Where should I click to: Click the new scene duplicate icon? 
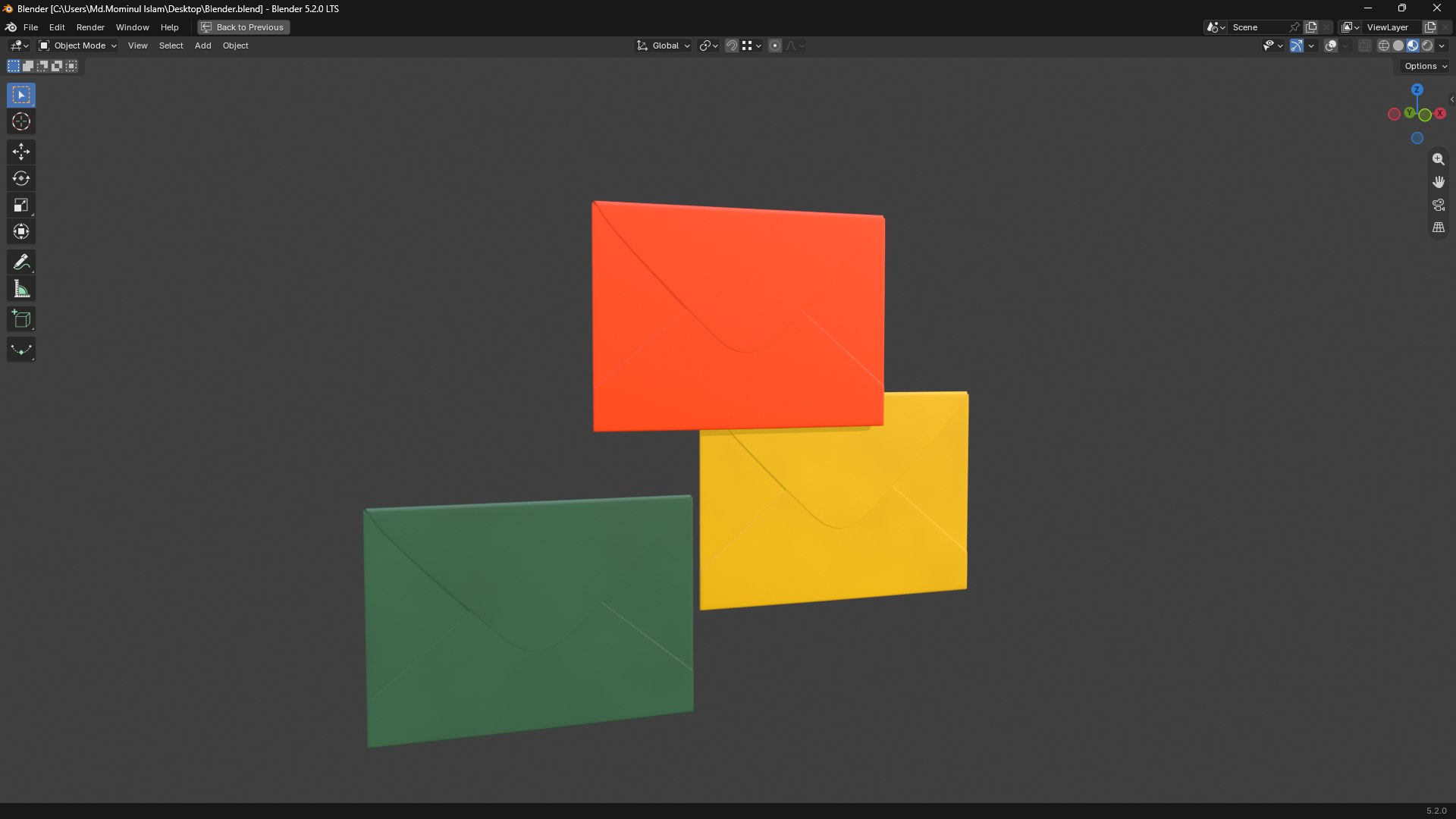[x=1311, y=27]
